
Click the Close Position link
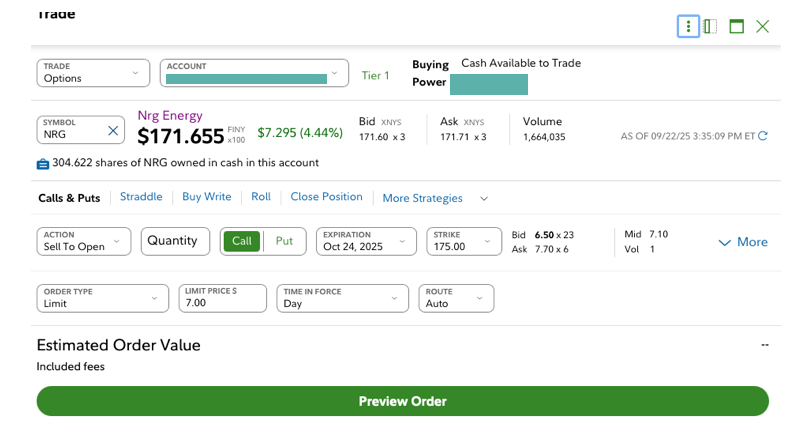coord(326,197)
